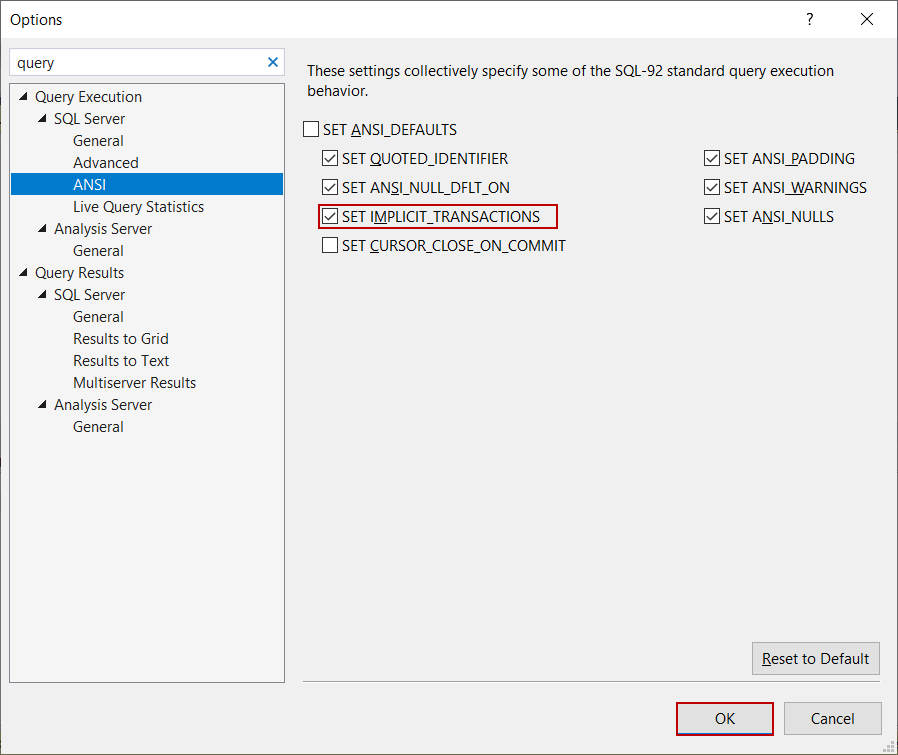Viewport: 898px width, 755px height.
Task: Click the Reset to Default button
Action: coord(815,658)
